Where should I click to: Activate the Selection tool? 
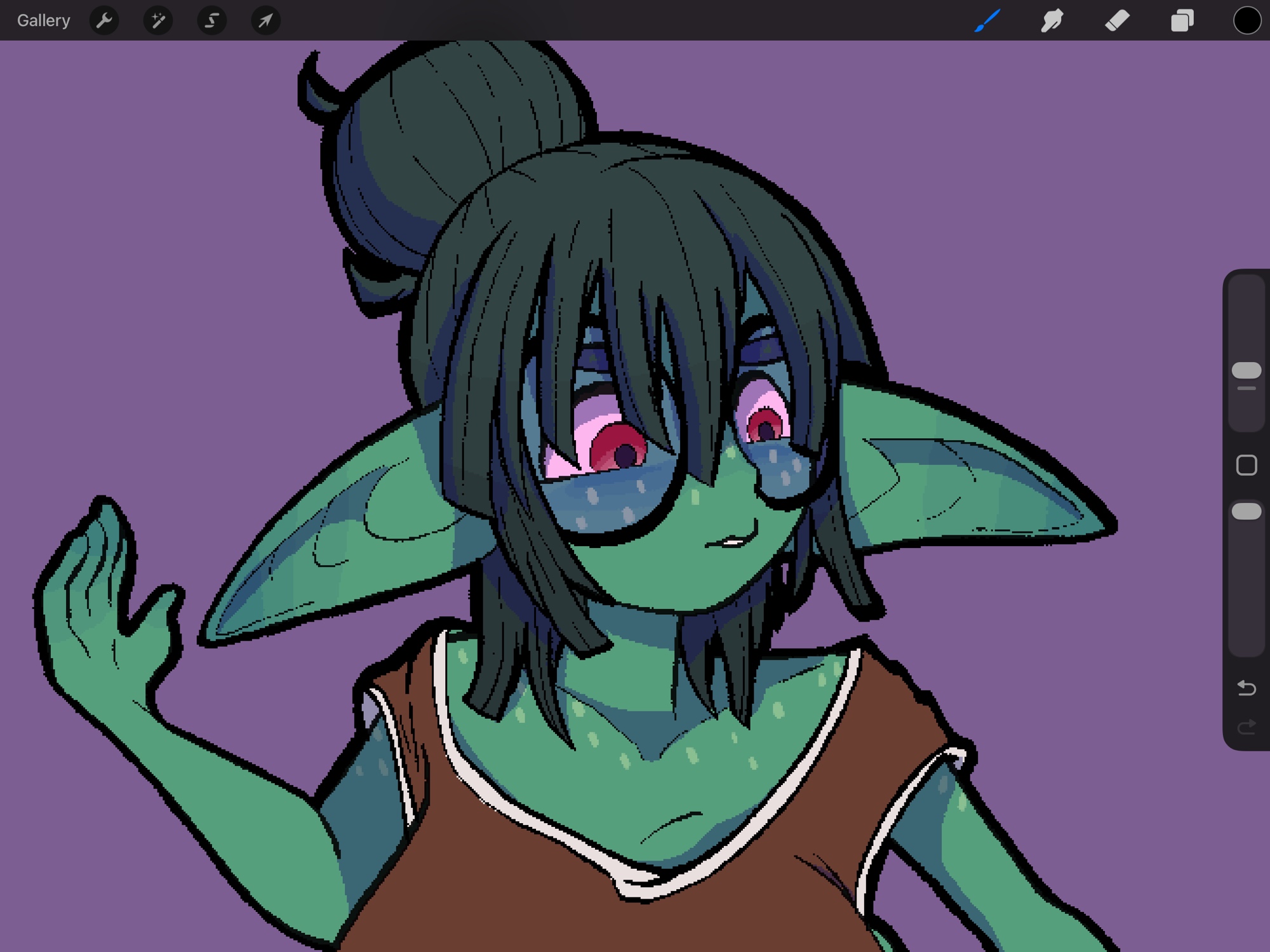pyautogui.click(x=211, y=21)
